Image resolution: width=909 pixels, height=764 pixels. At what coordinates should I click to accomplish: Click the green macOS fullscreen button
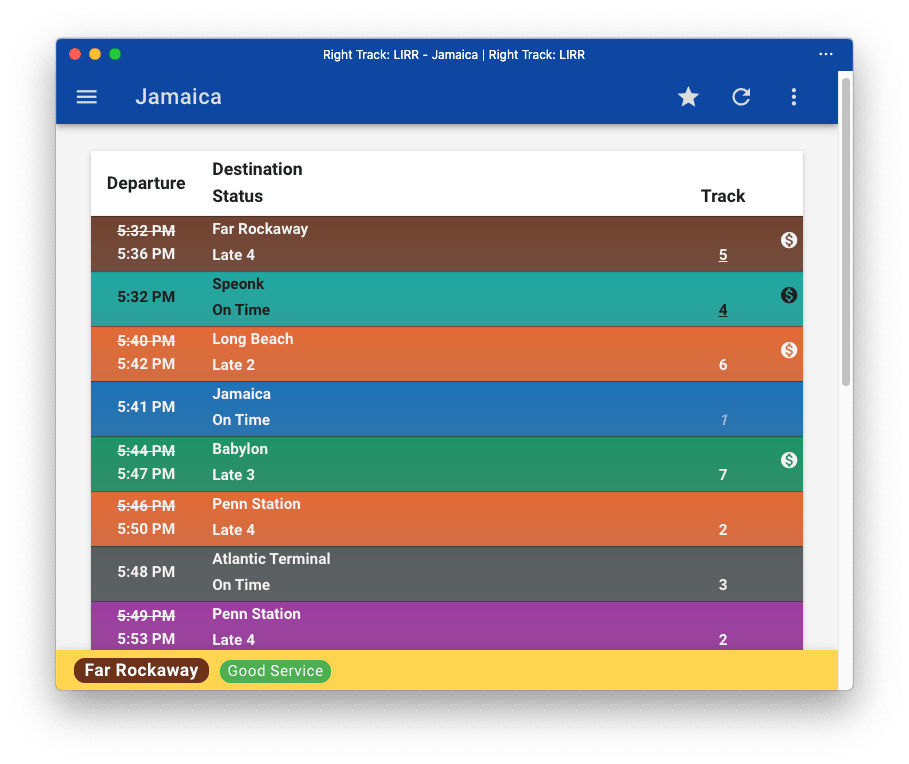pos(115,54)
